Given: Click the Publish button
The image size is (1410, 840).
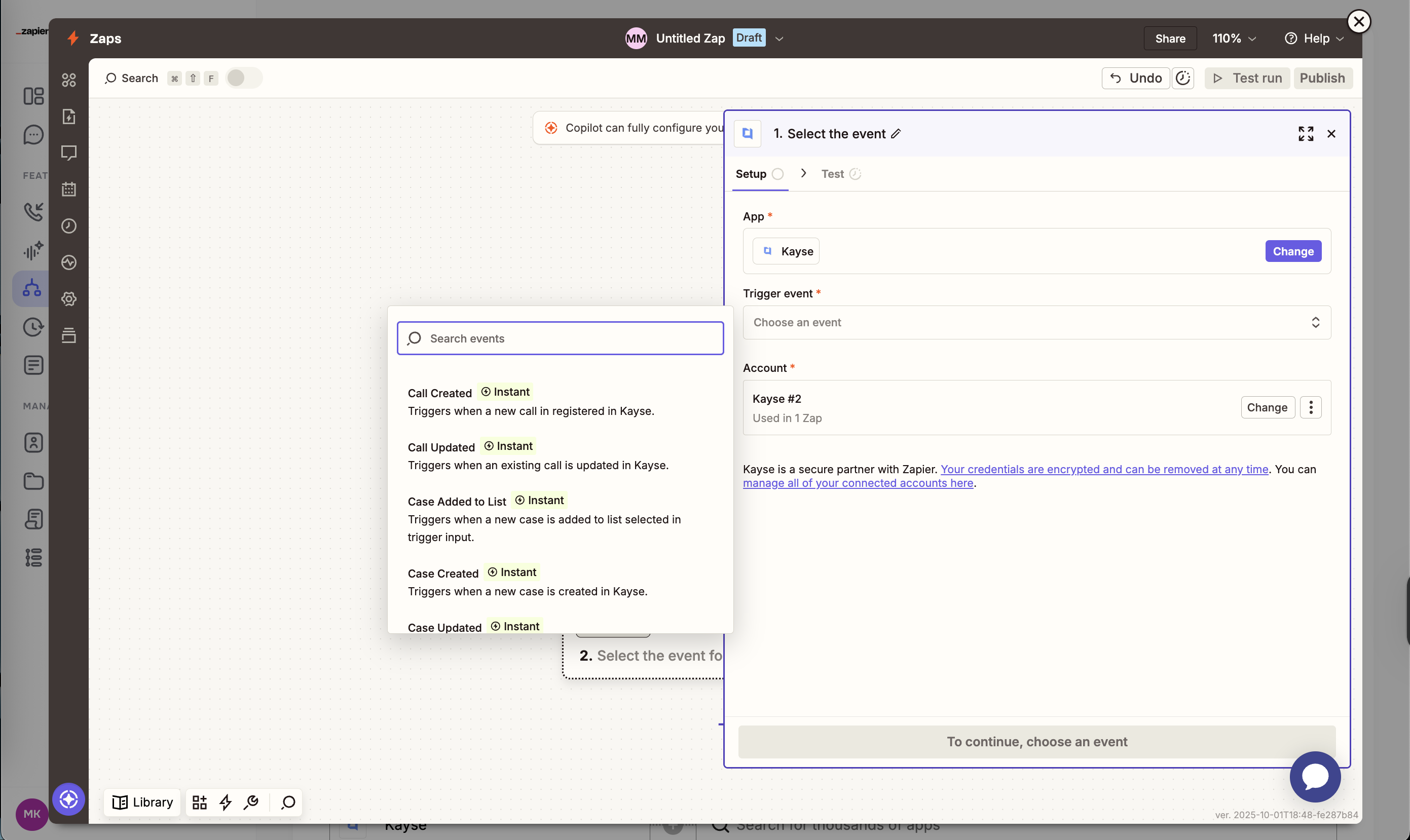Looking at the screenshot, I should click(1322, 78).
